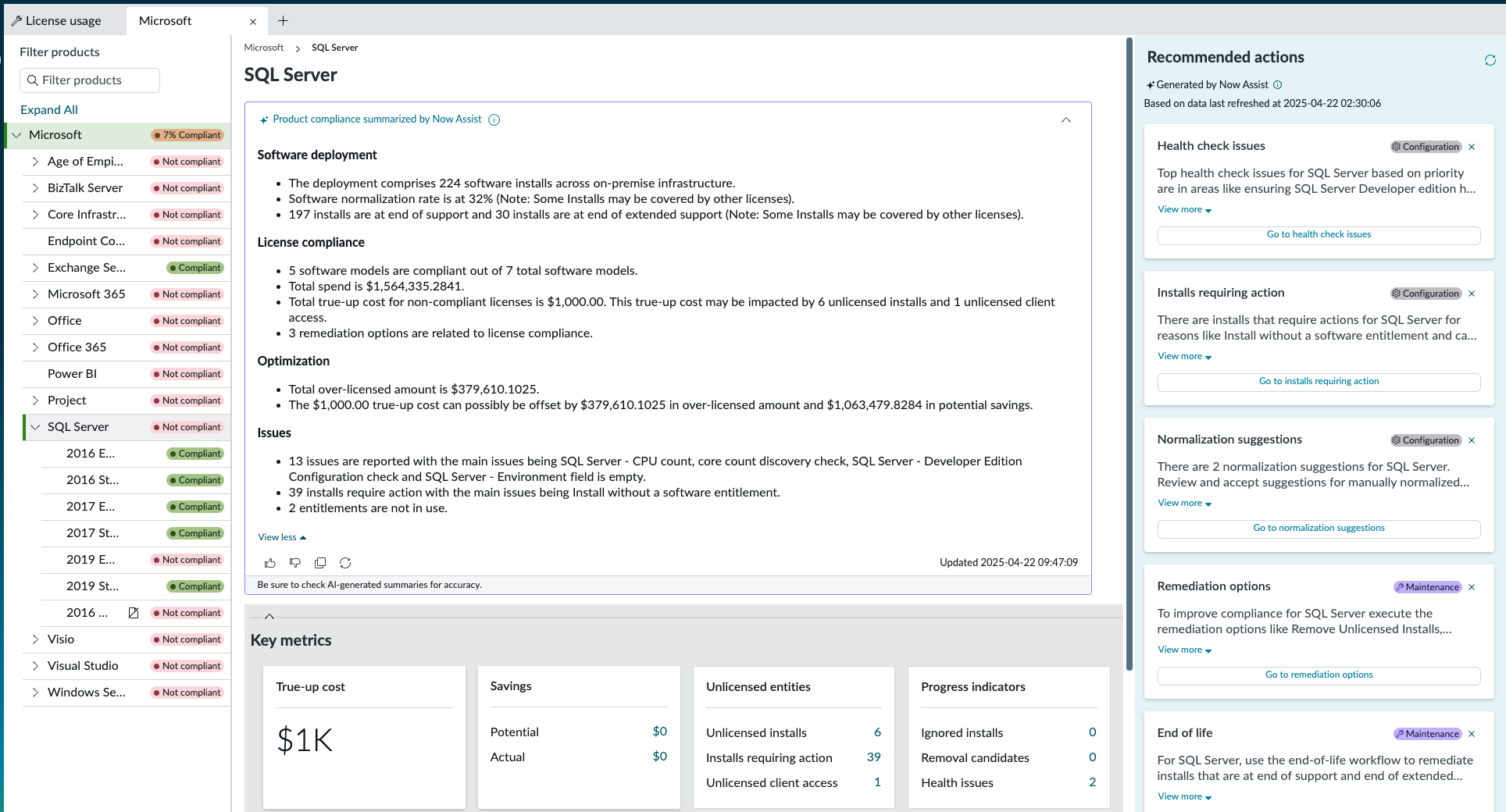The image size is (1506, 812).
Task: Expand the Office 365 product
Action: tap(35, 347)
